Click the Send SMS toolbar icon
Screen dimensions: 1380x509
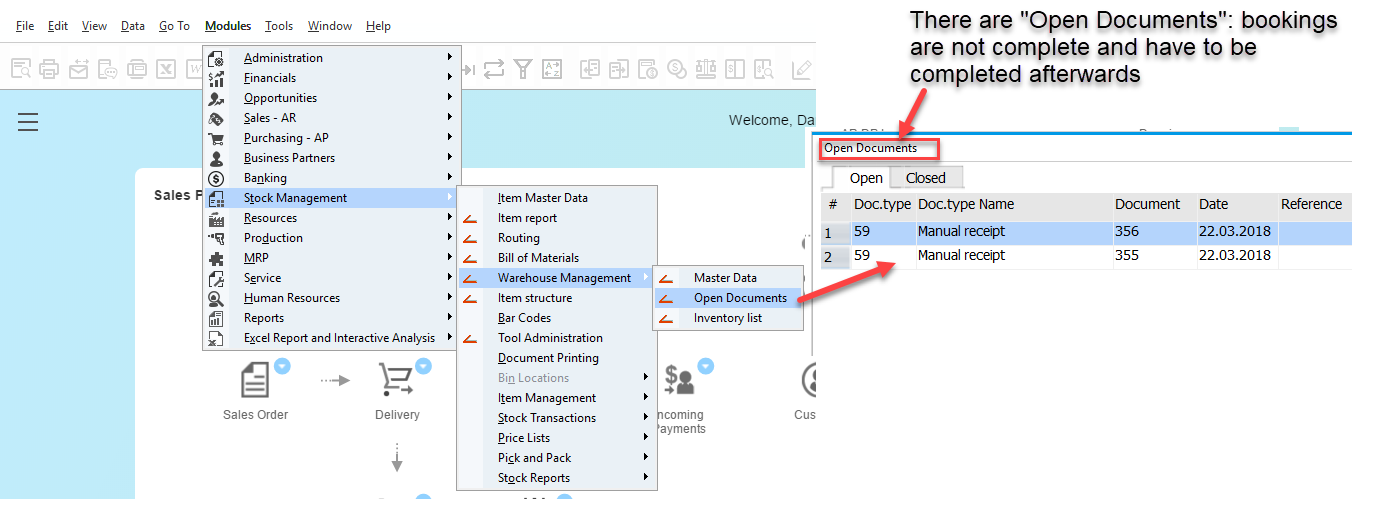coord(108,69)
